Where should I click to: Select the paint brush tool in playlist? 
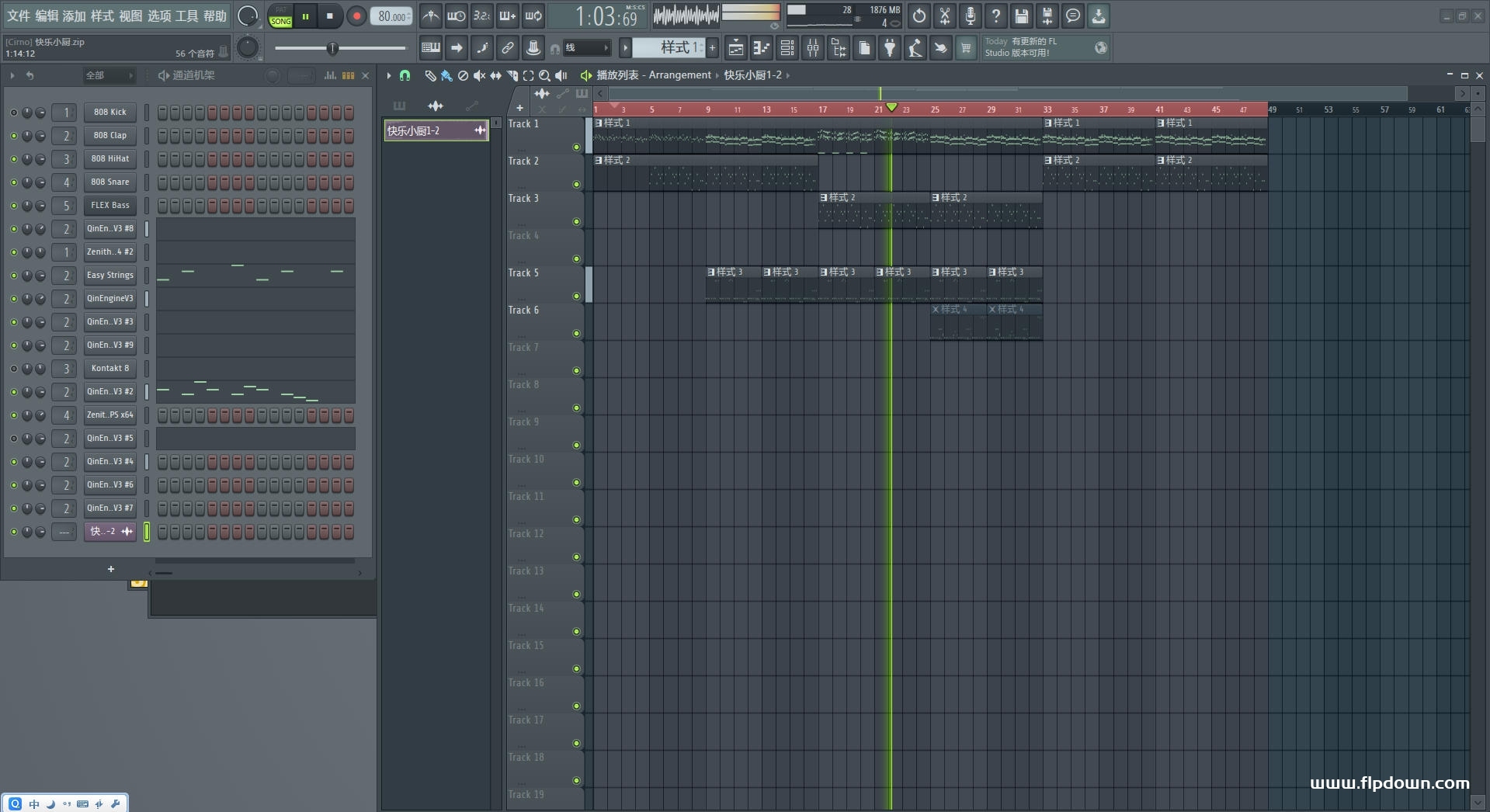pyautogui.click(x=446, y=75)
